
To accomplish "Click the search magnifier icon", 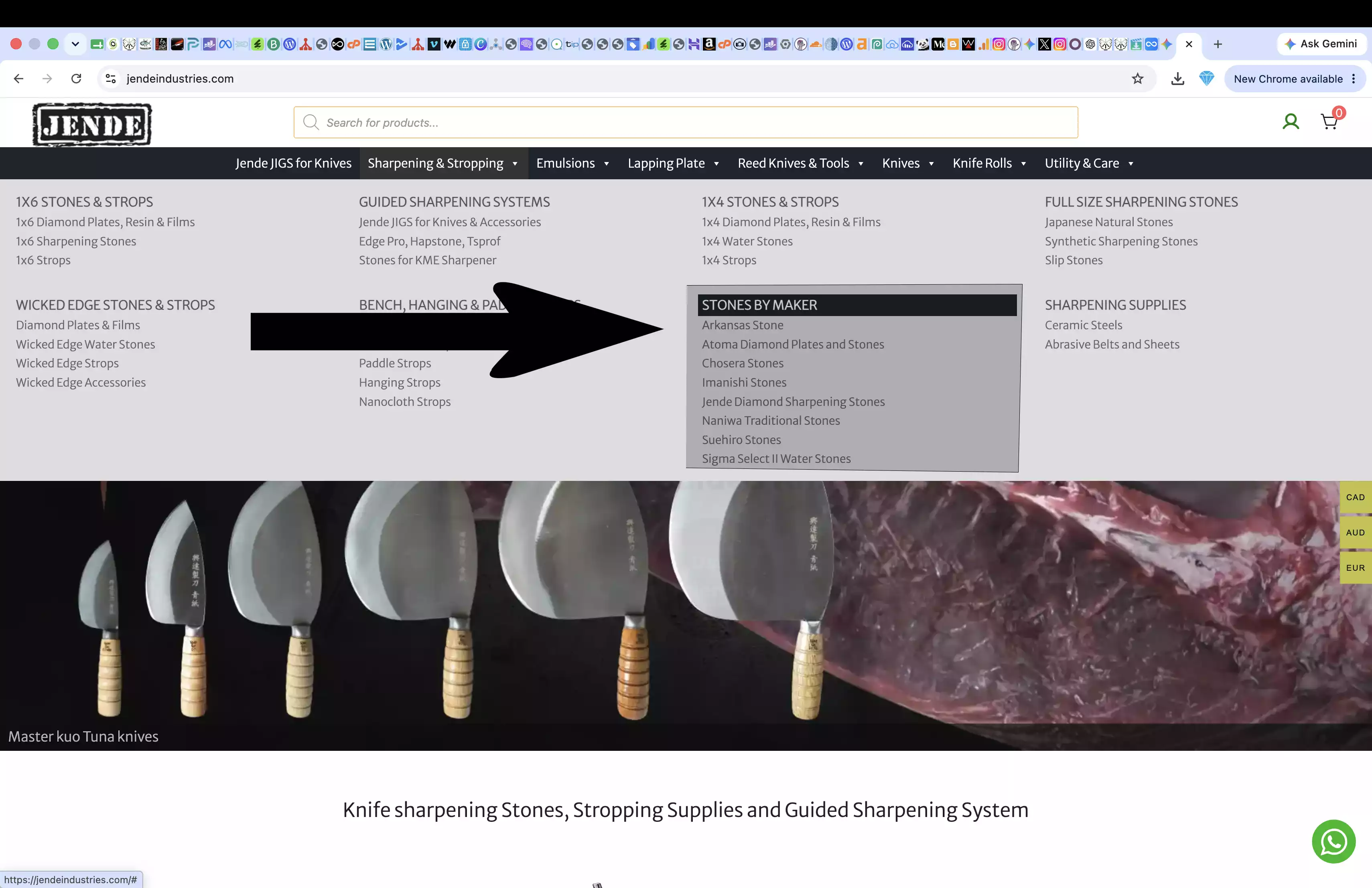I will pos(311,122).
